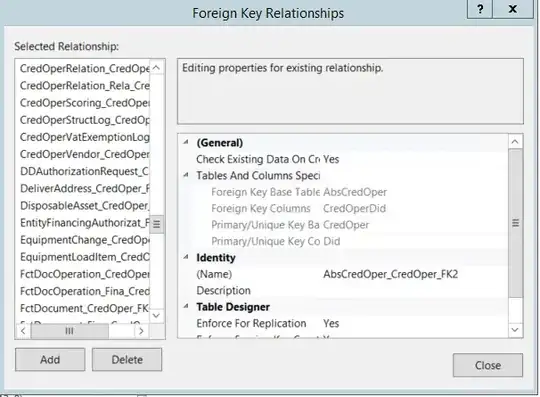The width and height of the screenshot is (540, 397).
Task: Edit name field AbsCredOper_CredOper_FK2
Action: point(391,274)
